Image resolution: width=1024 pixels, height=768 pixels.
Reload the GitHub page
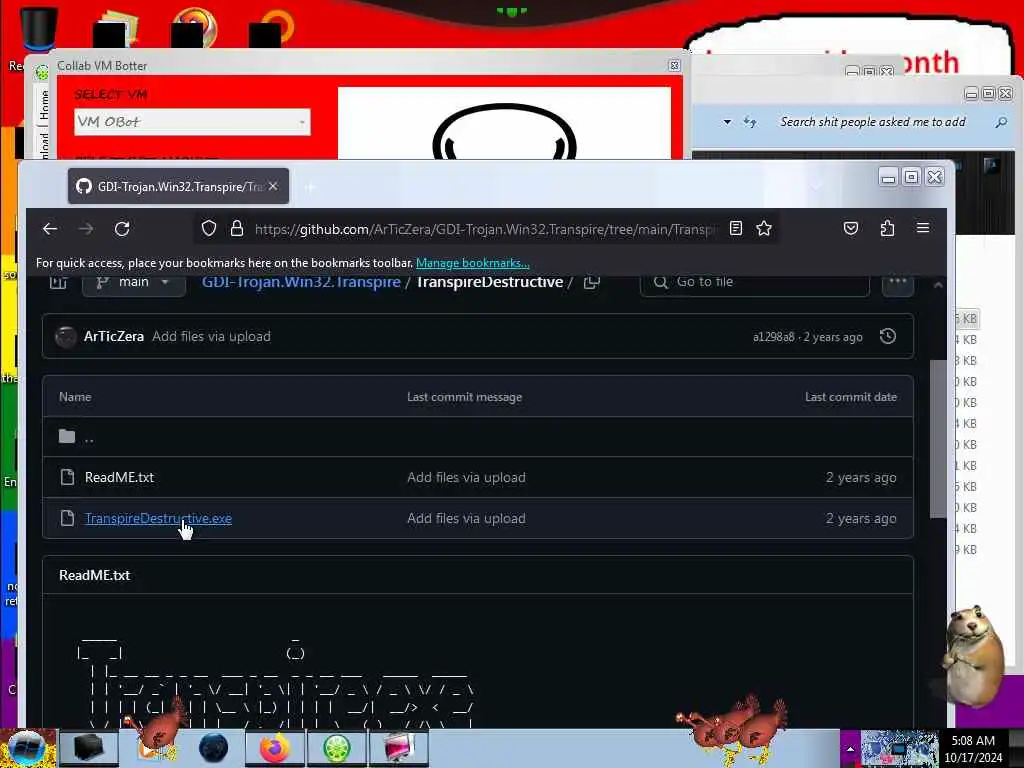[x=122, y=229]
